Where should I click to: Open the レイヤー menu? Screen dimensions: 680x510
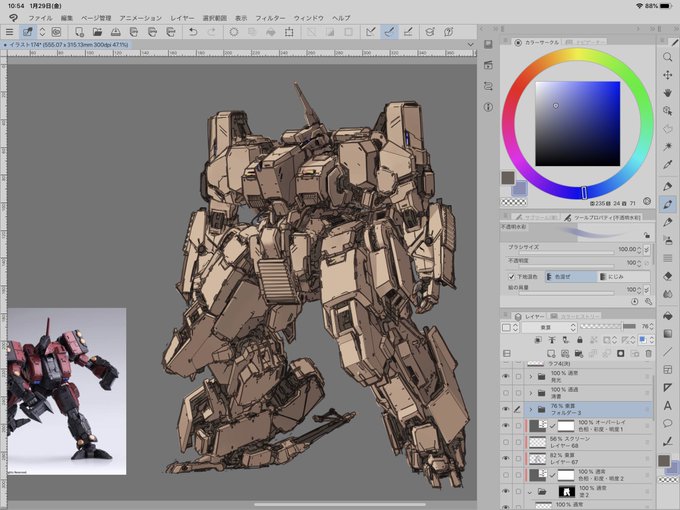point(183,18)
